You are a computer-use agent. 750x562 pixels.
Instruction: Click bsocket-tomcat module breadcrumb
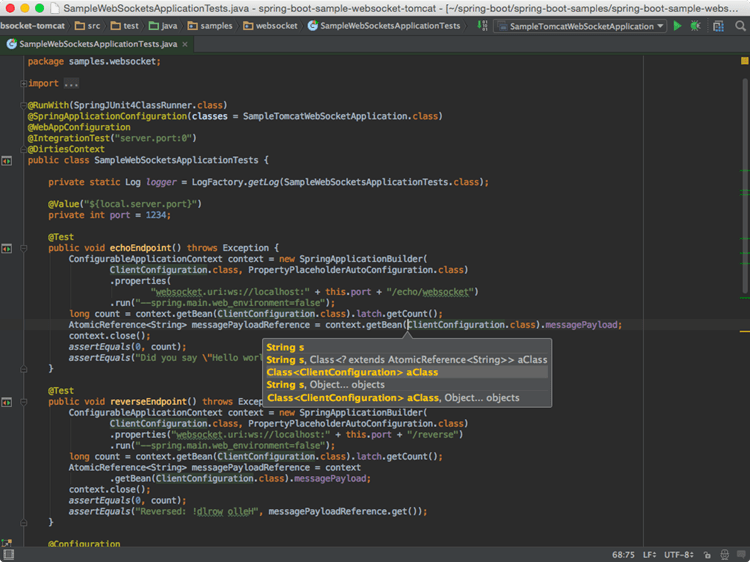[33, 26]
